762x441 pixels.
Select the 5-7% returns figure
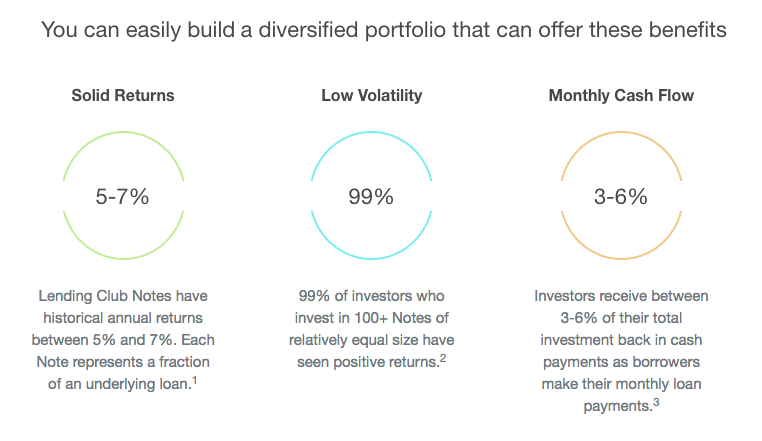(122, 197)
